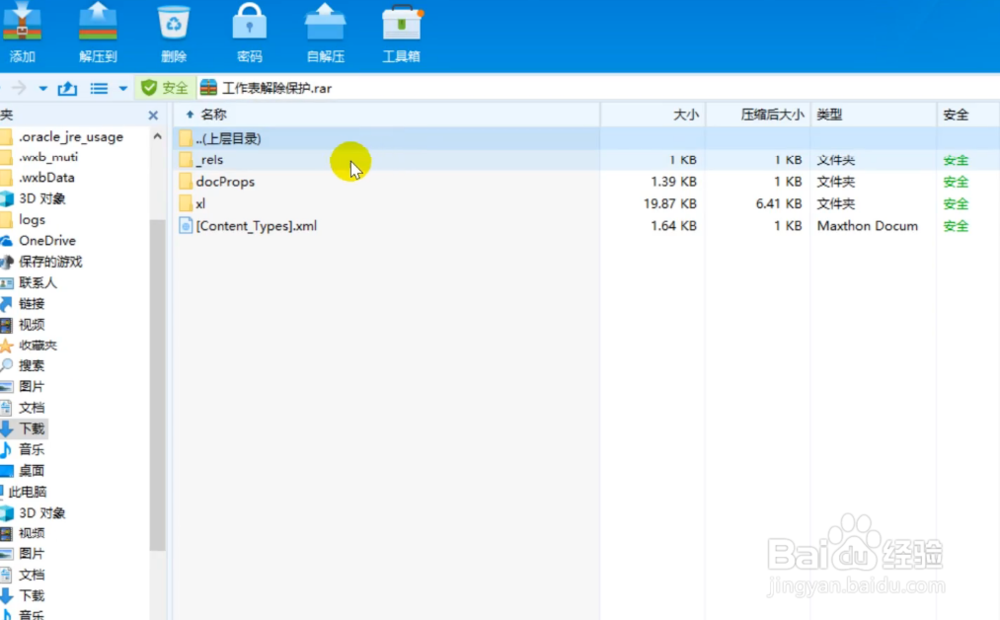Select the highlighted 下载 folder in the tree

point(31,429)
